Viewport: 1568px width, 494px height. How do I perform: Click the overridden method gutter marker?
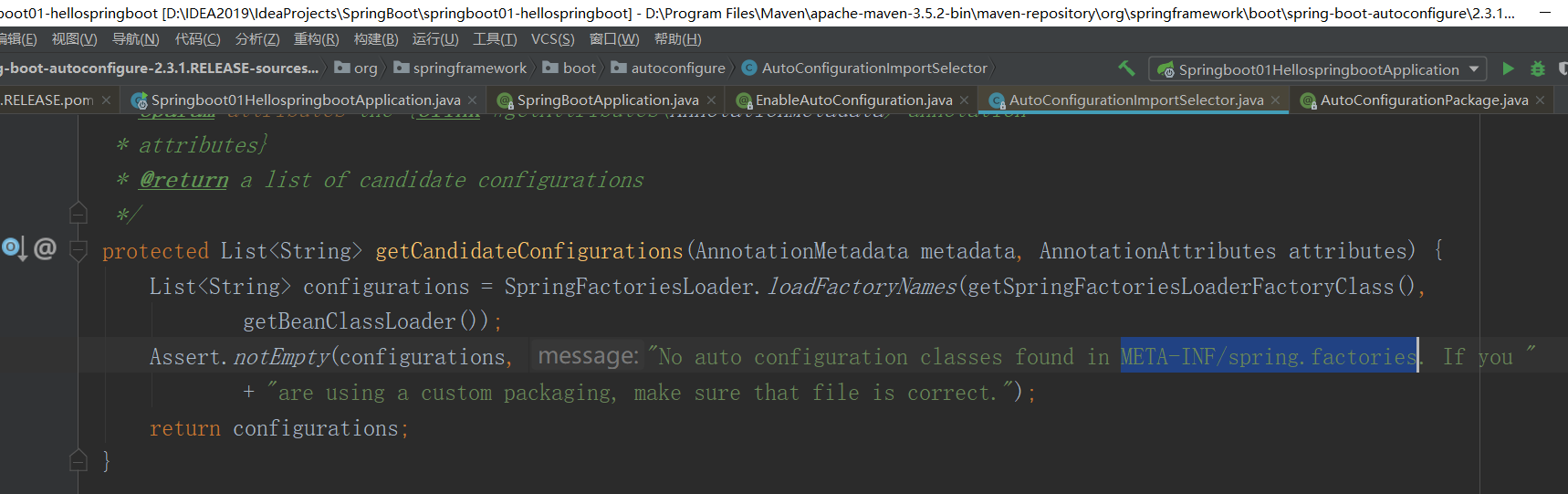click(x=14, y=248)
